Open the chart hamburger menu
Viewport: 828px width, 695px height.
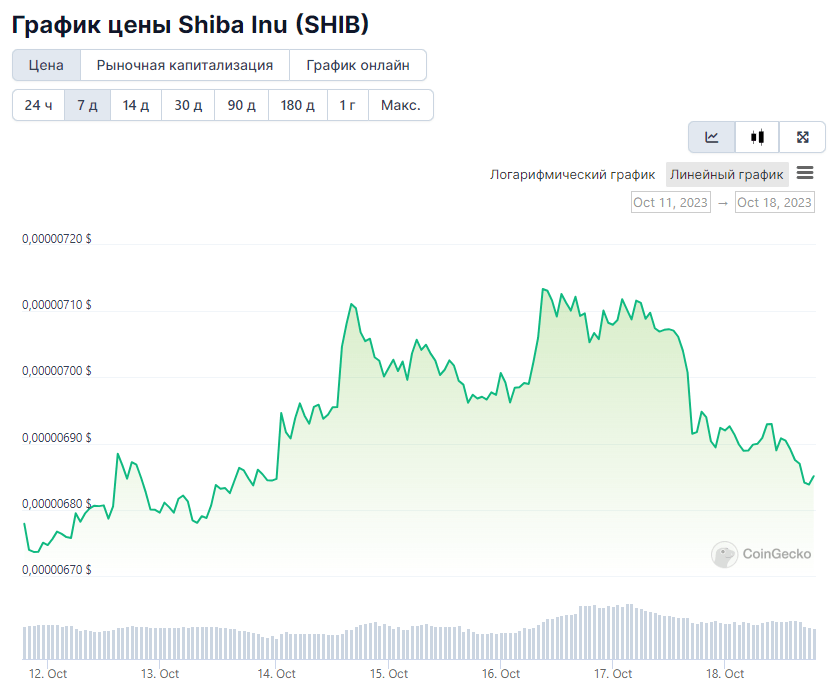point(805,173)
